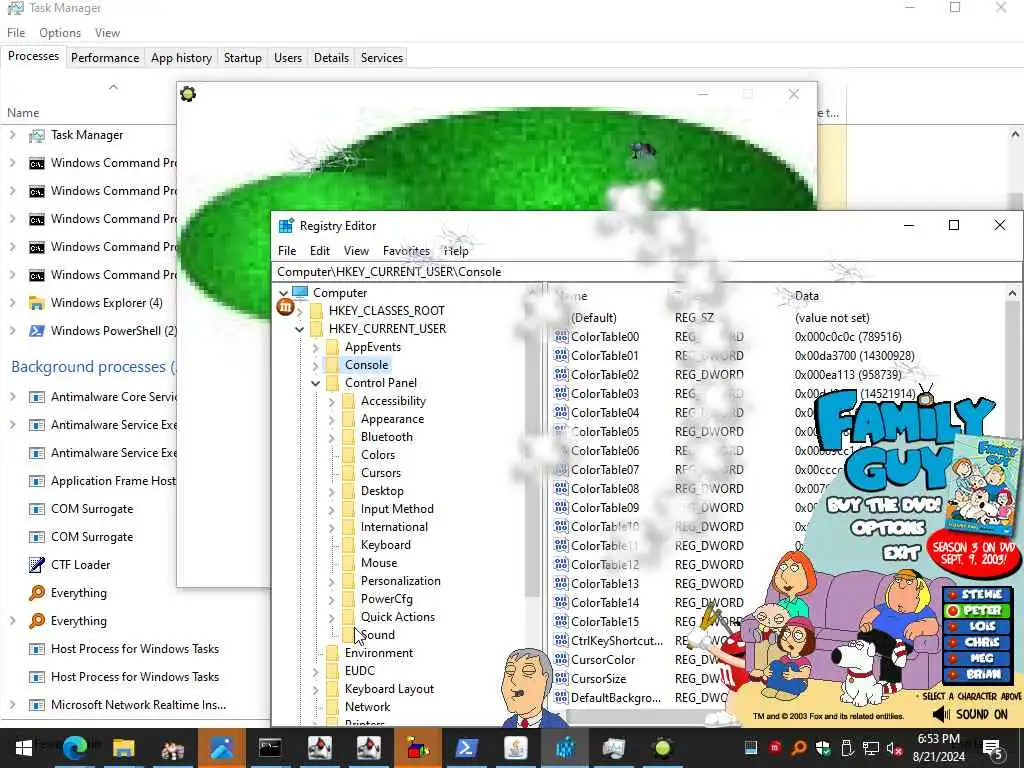Select CursorSize value icon
Viewport: 1024px width, 768px height.
(561, 679)
